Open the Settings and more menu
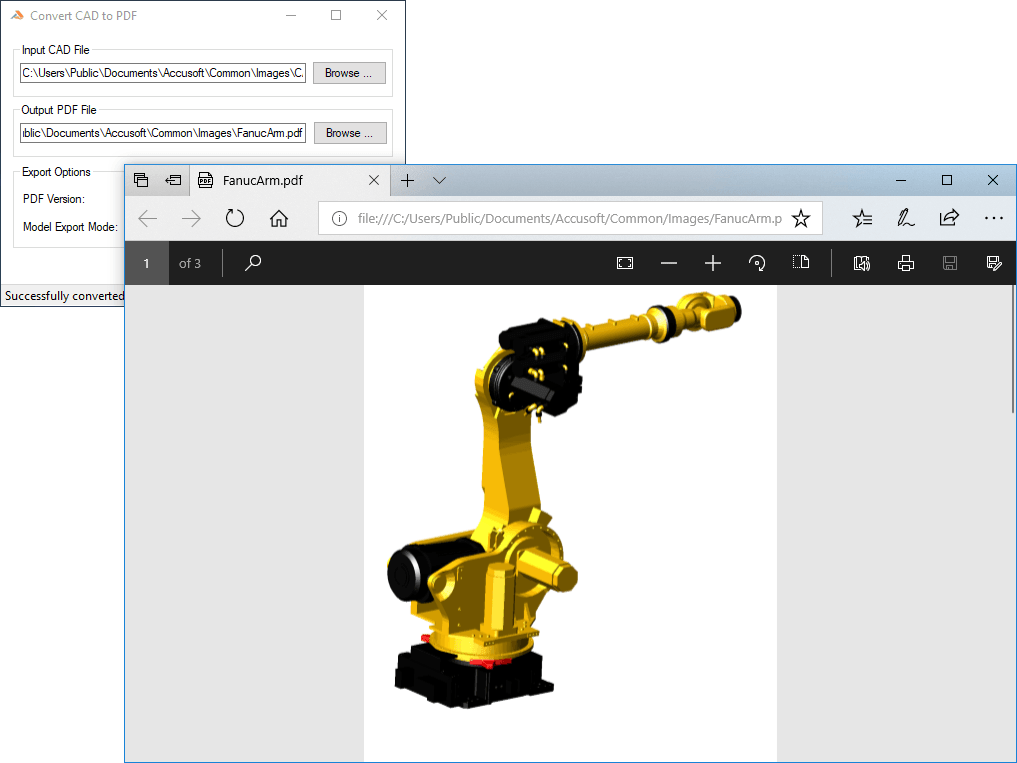1017x763 pixels. click(x=994, y=219)
